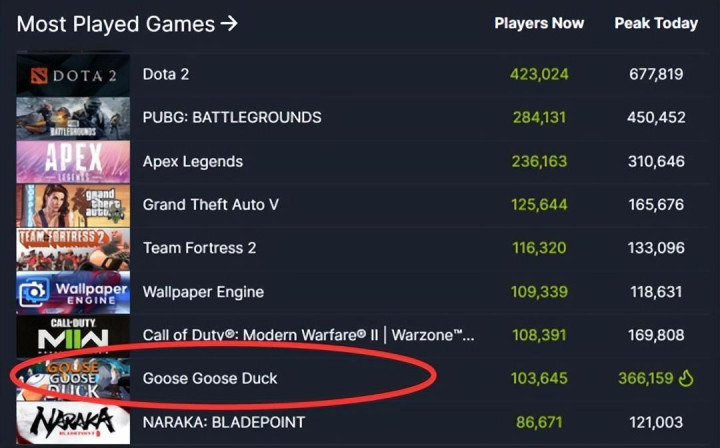Viewport: 720px width, 448px height.
Task: Open the Goose Goose Duck title link
Action: click(x=210, y=379)
